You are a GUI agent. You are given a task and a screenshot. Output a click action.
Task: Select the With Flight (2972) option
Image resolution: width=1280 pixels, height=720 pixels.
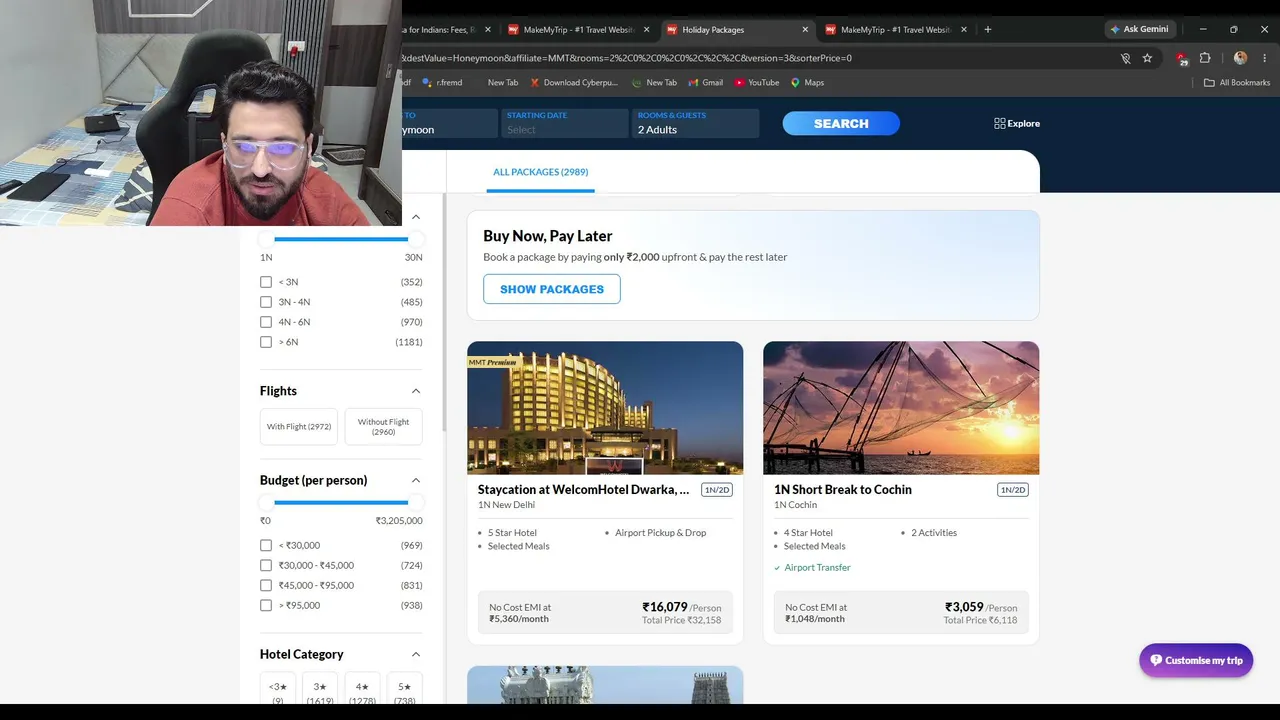point(299,426)
